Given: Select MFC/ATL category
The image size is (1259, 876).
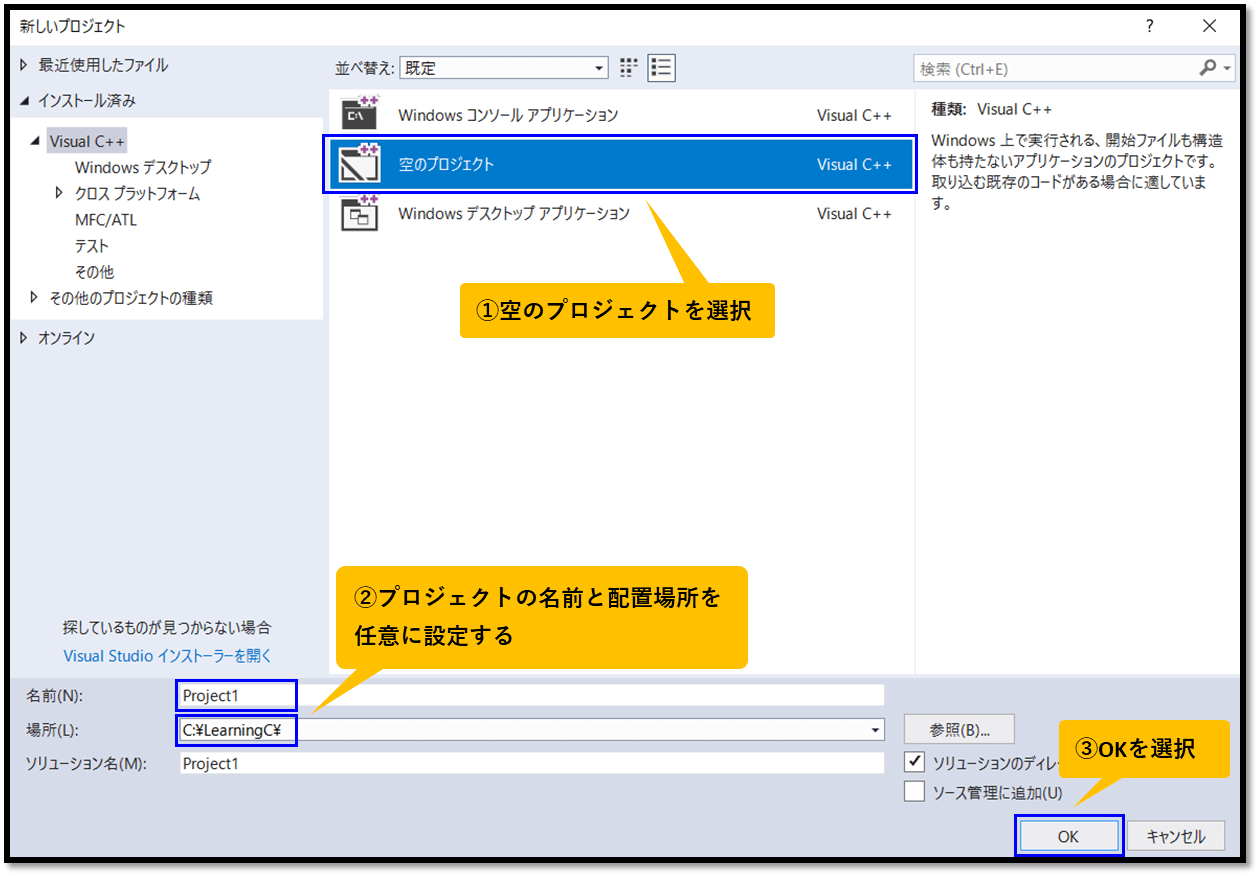Looking at the screenshot, I should point(106,219).
